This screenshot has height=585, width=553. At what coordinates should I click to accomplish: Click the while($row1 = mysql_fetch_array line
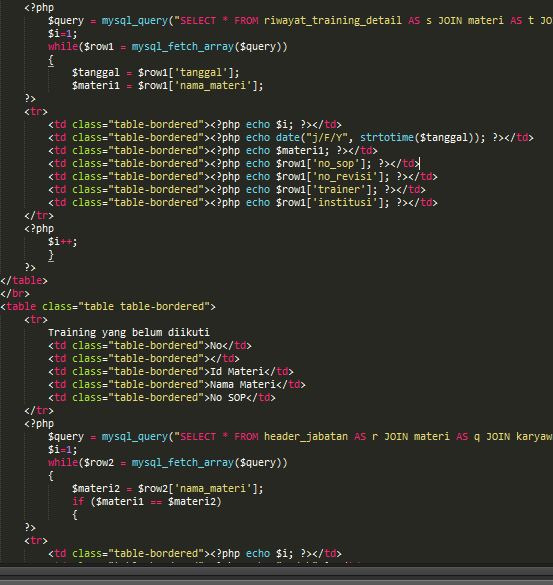click(x=168, y=47)
